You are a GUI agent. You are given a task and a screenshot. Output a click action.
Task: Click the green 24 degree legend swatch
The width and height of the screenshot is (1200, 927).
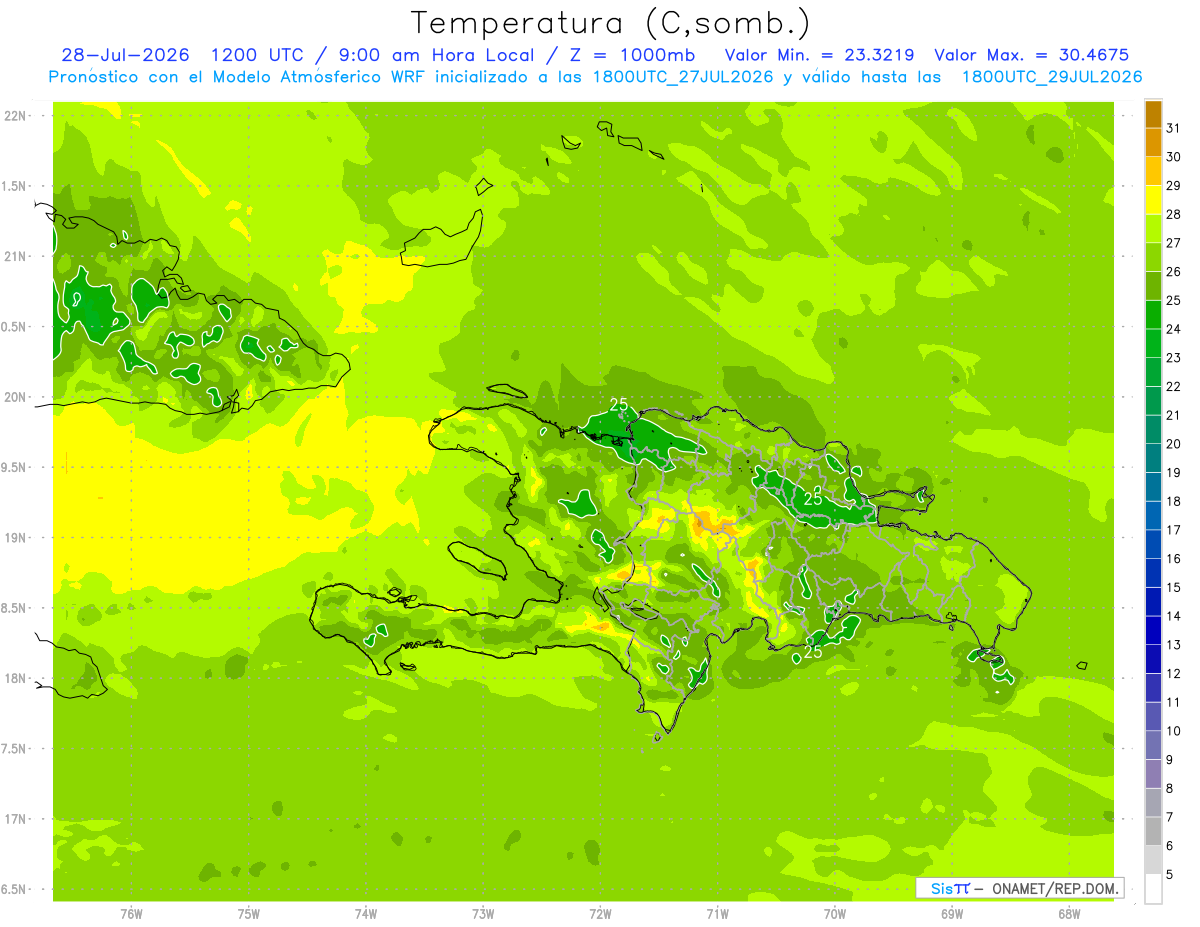pyautogui.click(x=1153, y=315)
